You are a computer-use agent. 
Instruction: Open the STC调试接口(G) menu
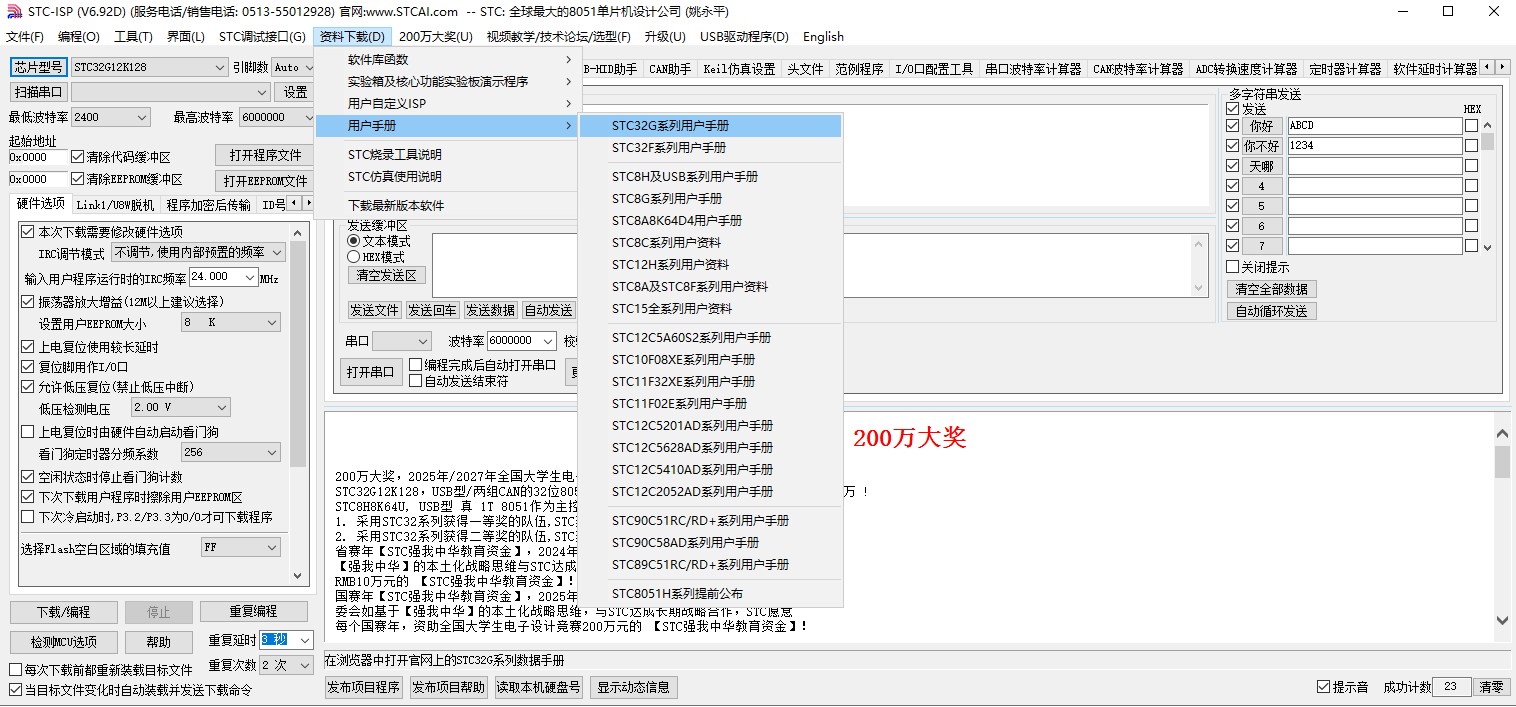coord(262,37)
